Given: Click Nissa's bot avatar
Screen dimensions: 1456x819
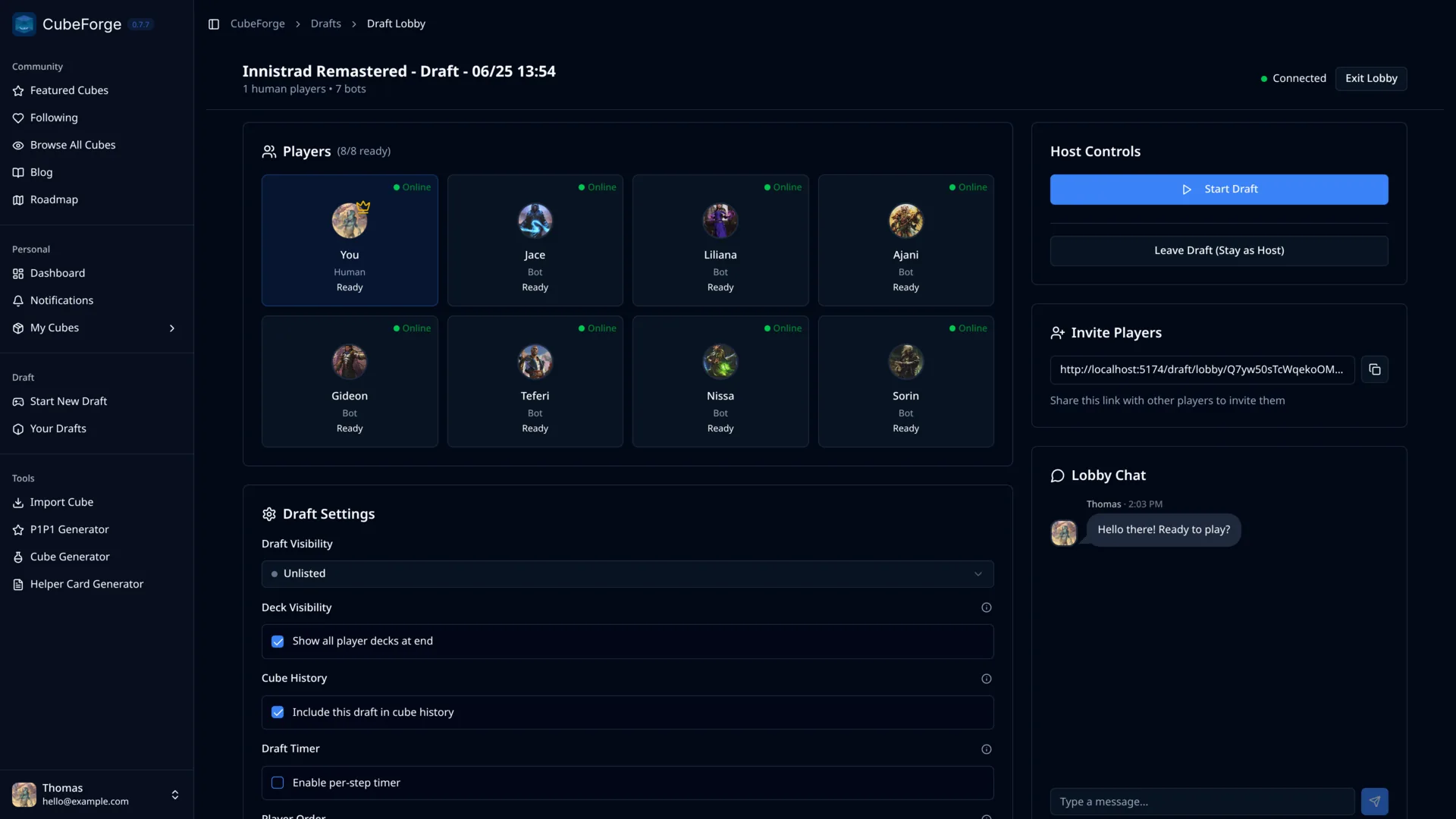Looking at the screenshot, I should pos(720,362).
